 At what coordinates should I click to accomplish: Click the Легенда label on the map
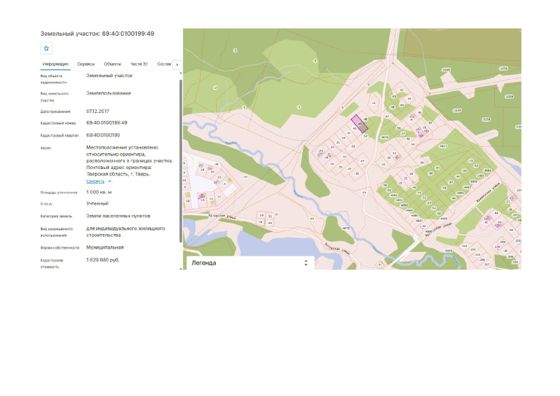(204, 263)
